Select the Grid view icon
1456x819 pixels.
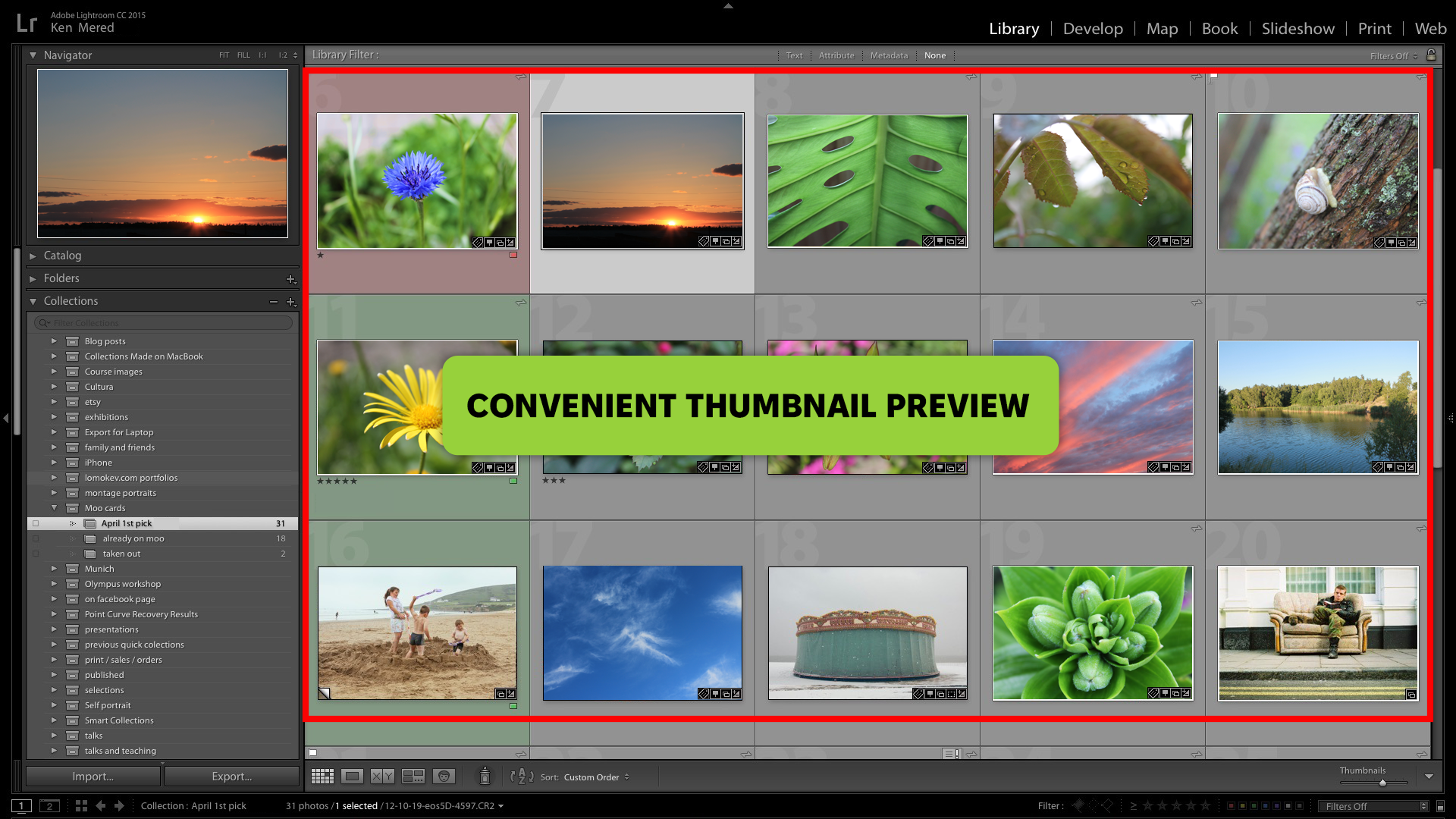click(322, 776)
